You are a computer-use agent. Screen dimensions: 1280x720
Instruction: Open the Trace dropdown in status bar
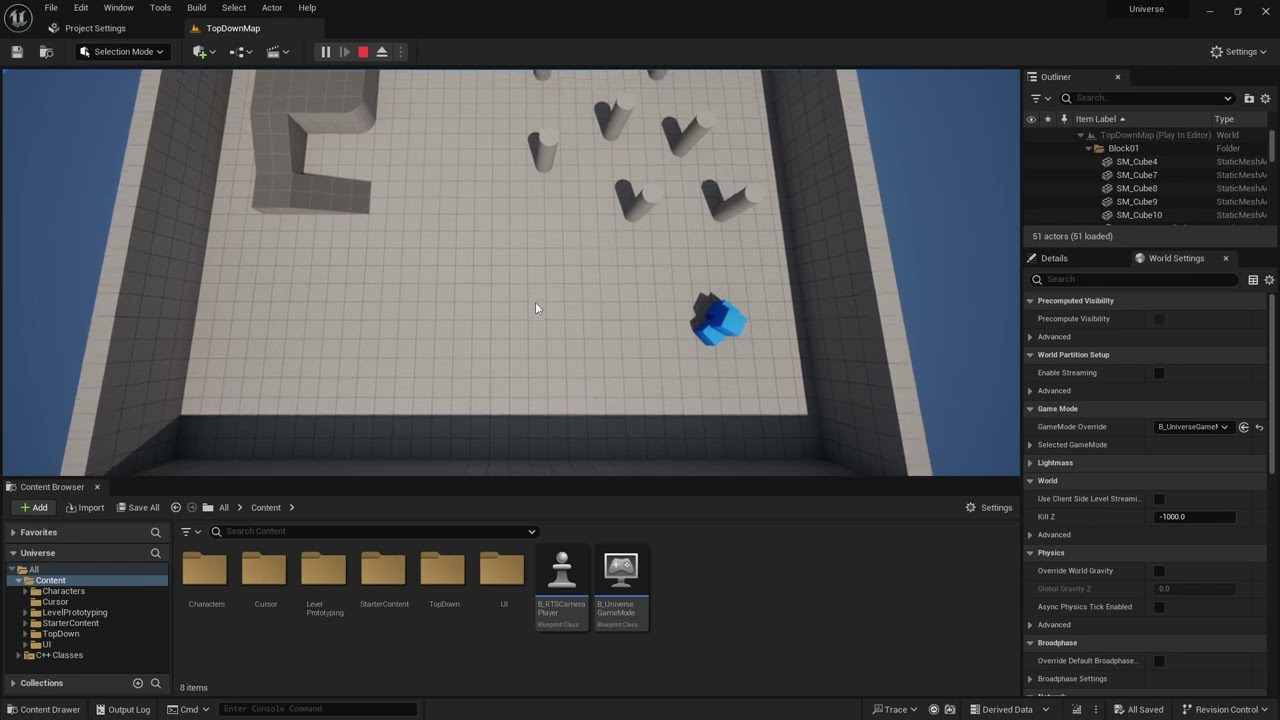tap(896, 710)
